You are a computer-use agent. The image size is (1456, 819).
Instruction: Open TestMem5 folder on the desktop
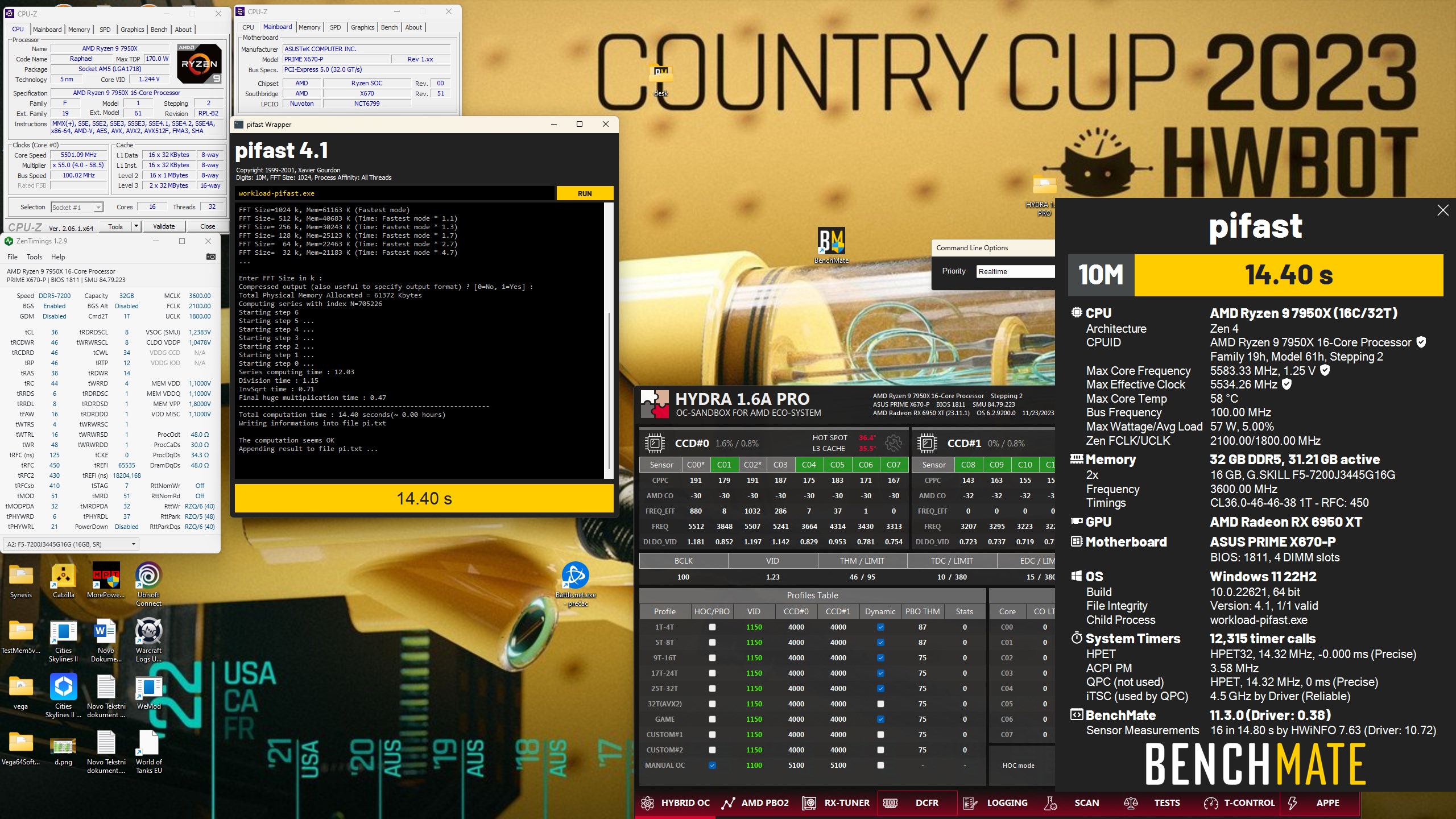tap(21, 637)
